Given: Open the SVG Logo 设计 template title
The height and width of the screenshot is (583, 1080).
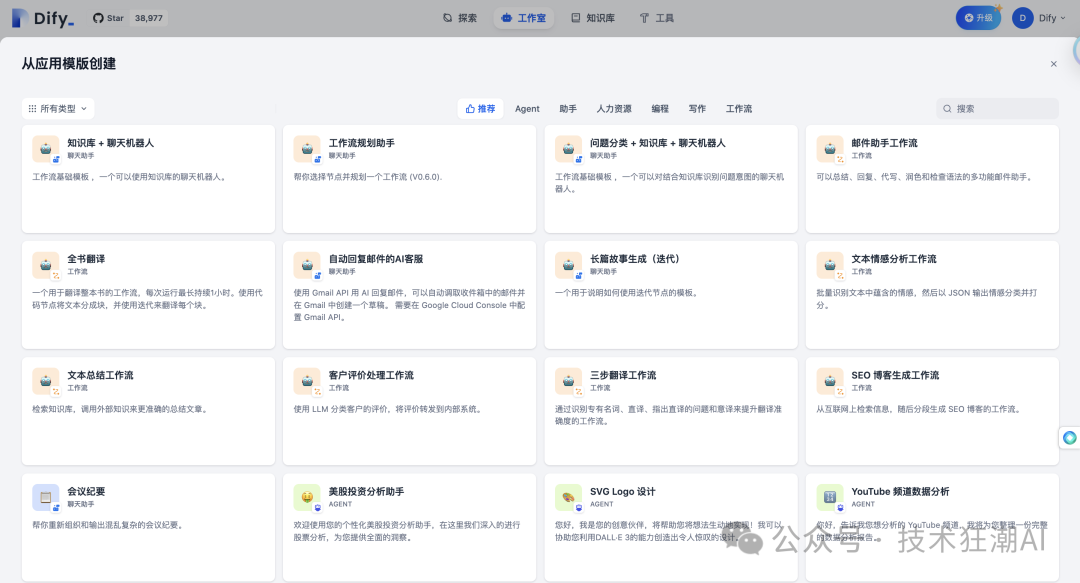Looking at the screenshot, I should [623, 491].
